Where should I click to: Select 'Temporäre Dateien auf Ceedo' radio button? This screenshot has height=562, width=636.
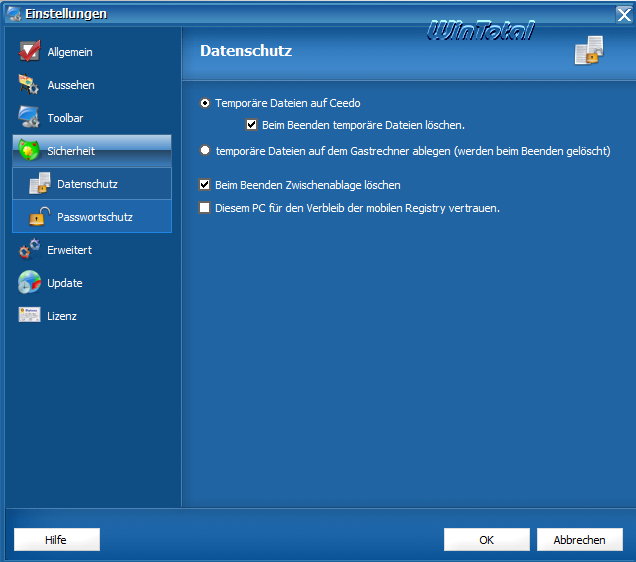[205, 103]
